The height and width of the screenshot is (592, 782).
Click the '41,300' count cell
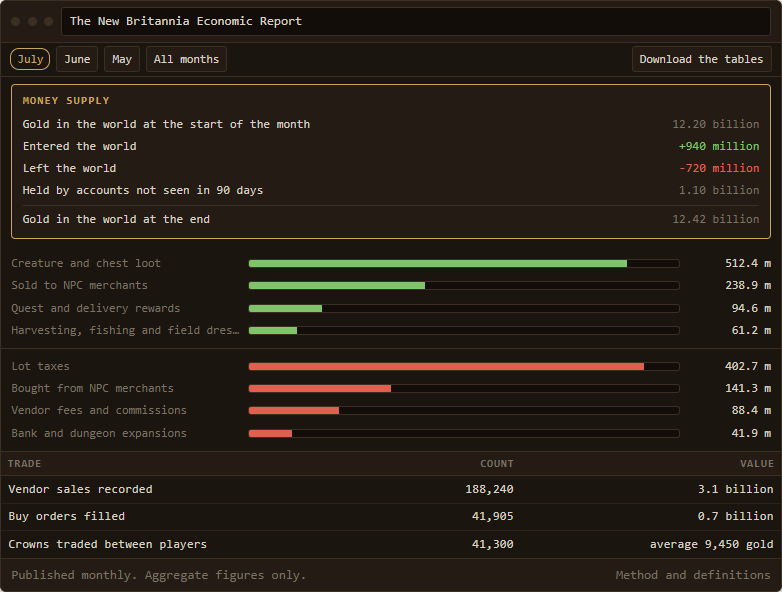pos(492,544)
